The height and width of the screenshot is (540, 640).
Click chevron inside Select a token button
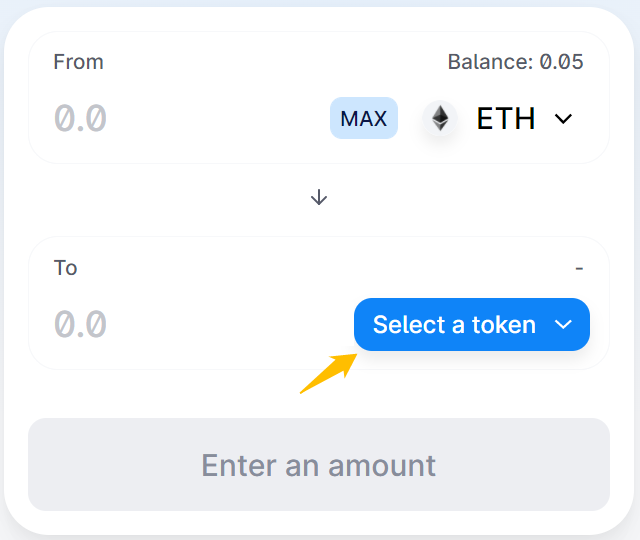(563, 325)
